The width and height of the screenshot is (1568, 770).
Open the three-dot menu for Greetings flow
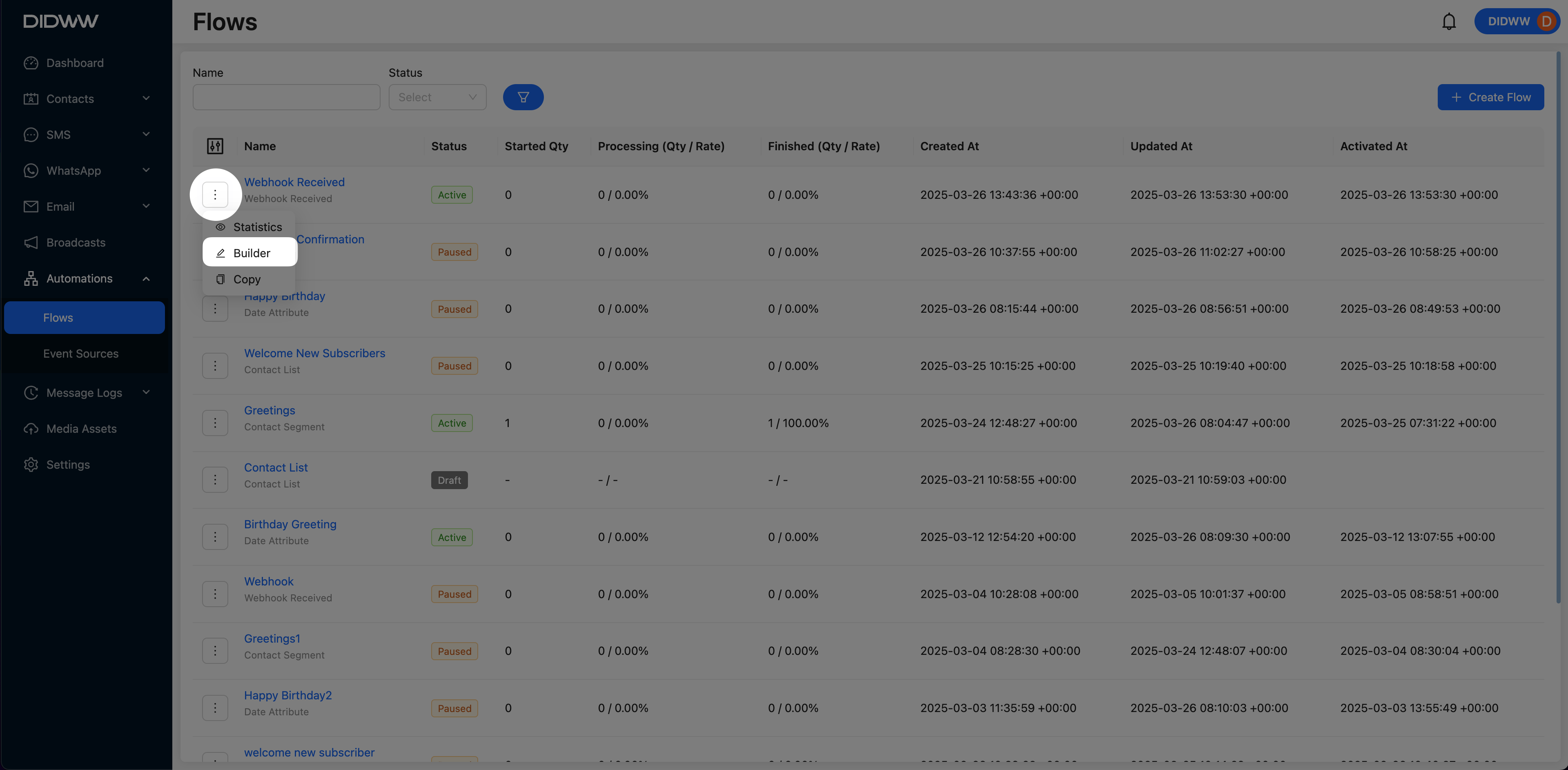(215, 423)
